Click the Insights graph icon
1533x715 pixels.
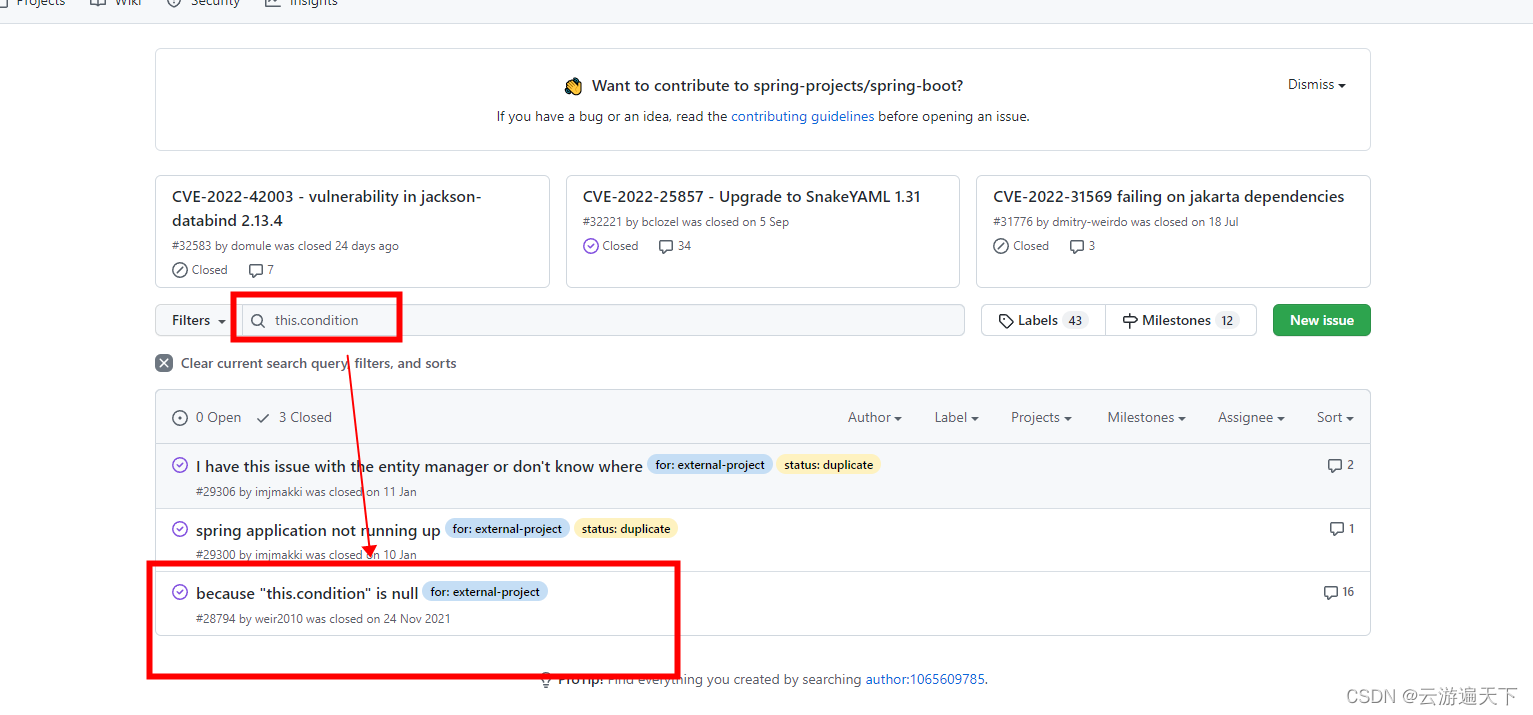[271, 3]
